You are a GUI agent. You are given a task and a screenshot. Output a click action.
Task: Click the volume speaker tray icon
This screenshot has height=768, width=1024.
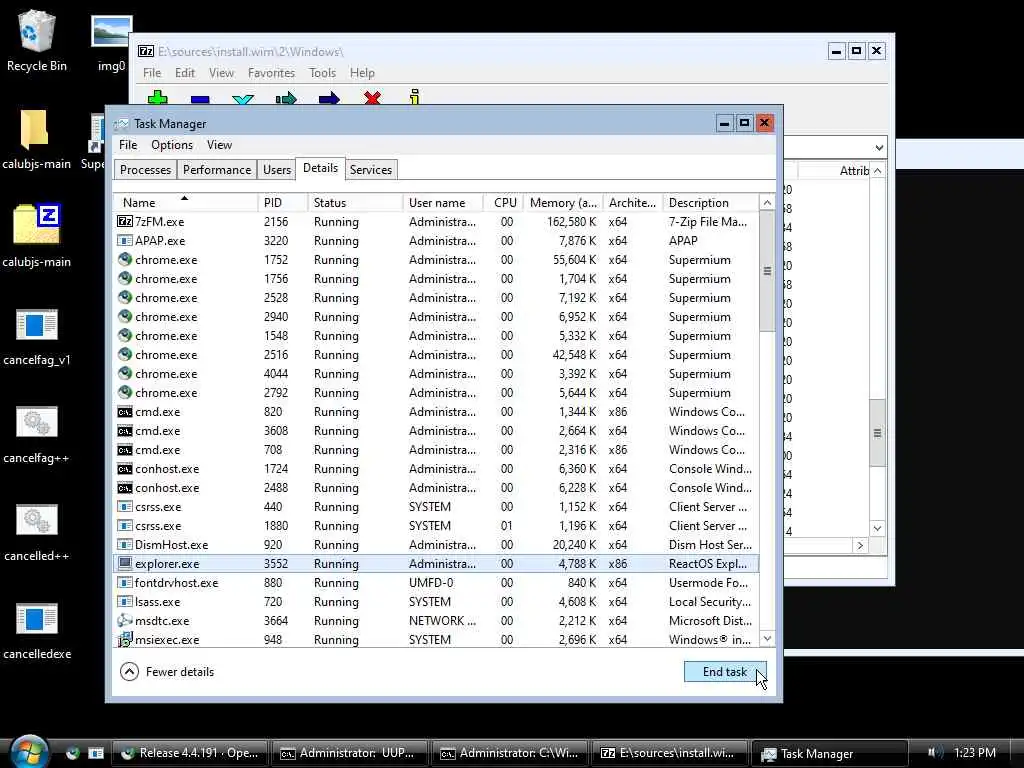coord(935,752)
